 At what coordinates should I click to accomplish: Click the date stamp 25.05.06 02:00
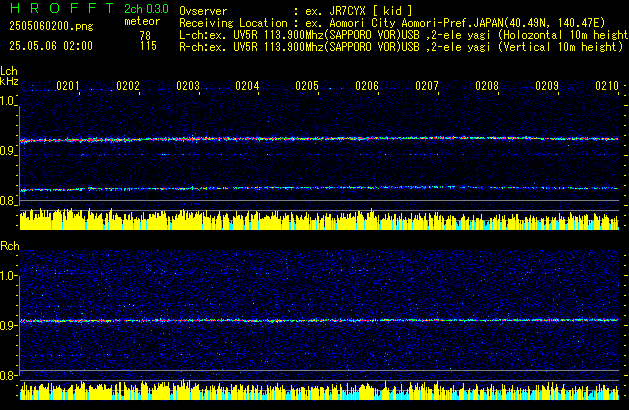[x=51, y=46]
